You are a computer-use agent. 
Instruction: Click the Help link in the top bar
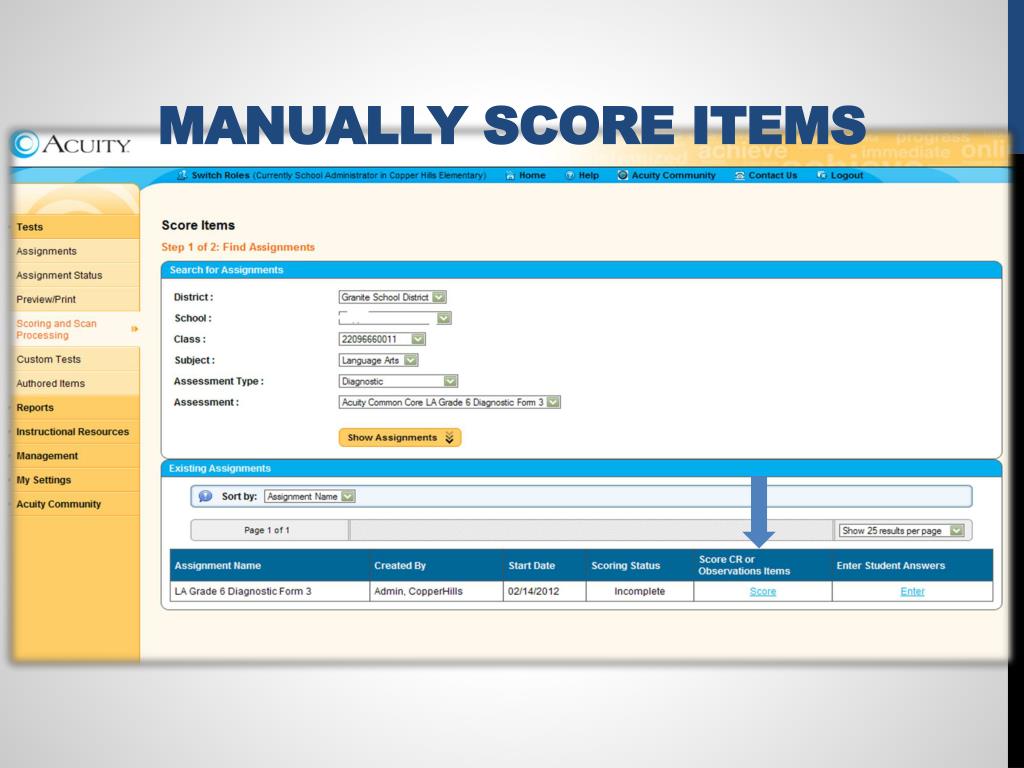pos(588,175)
